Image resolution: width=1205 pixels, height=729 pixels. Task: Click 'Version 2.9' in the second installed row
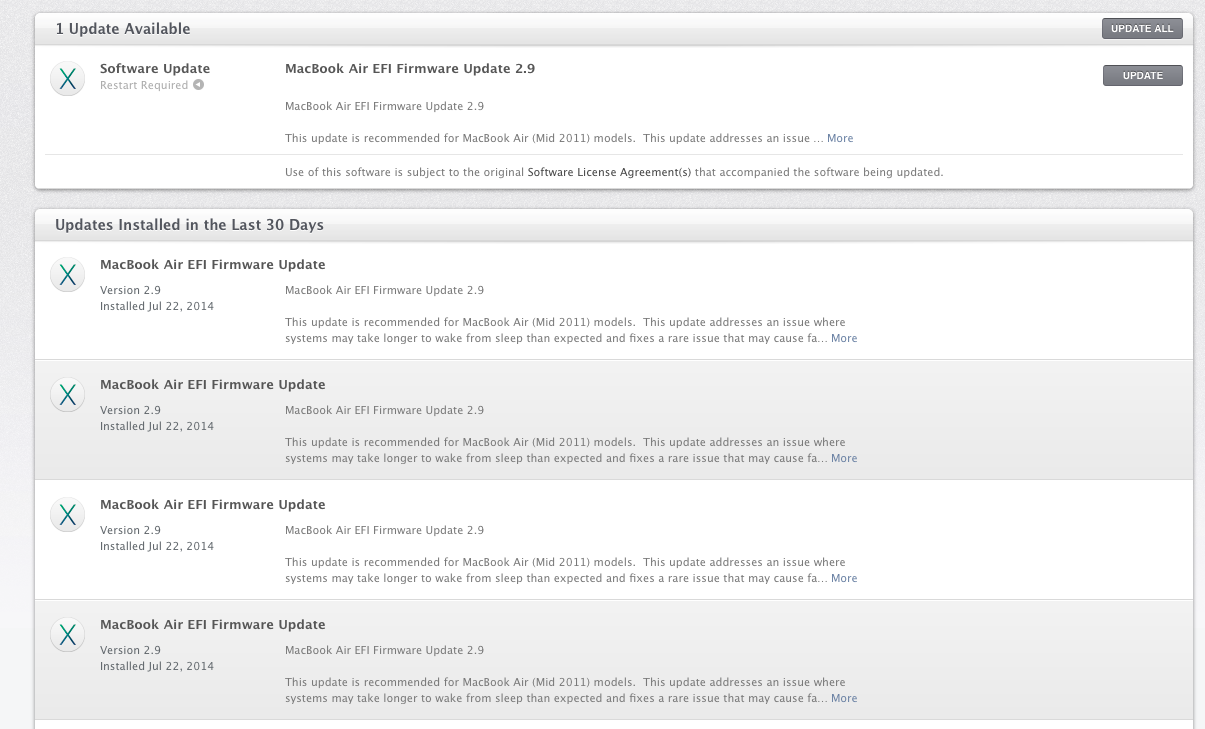click(x=130, y=410)
